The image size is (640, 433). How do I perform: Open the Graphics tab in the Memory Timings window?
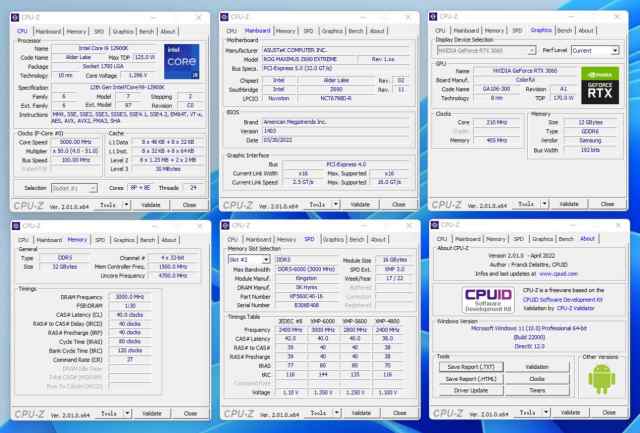pyautogui.click(x=124, y=240)
